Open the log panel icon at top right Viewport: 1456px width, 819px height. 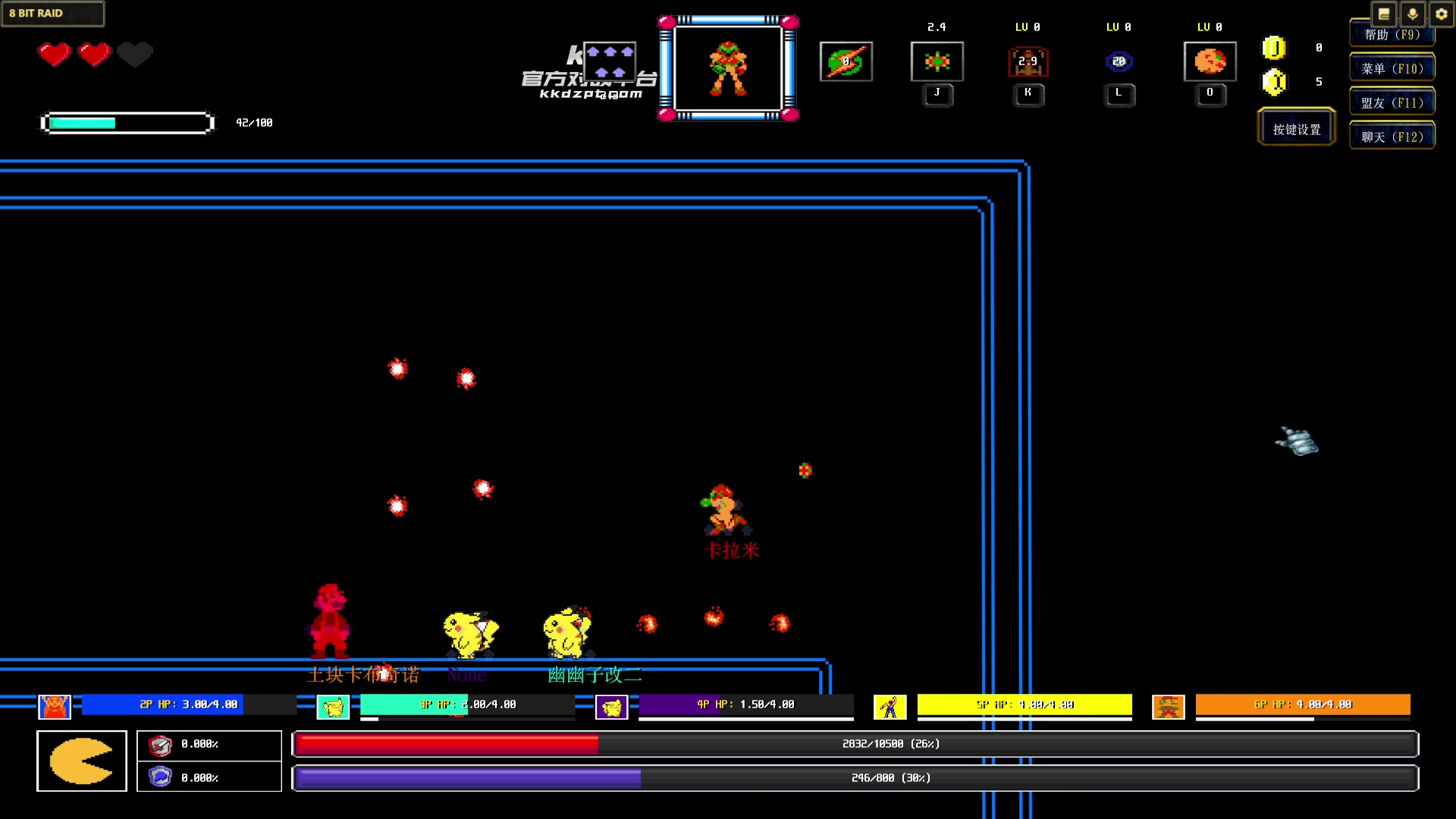click(1384, 14)
